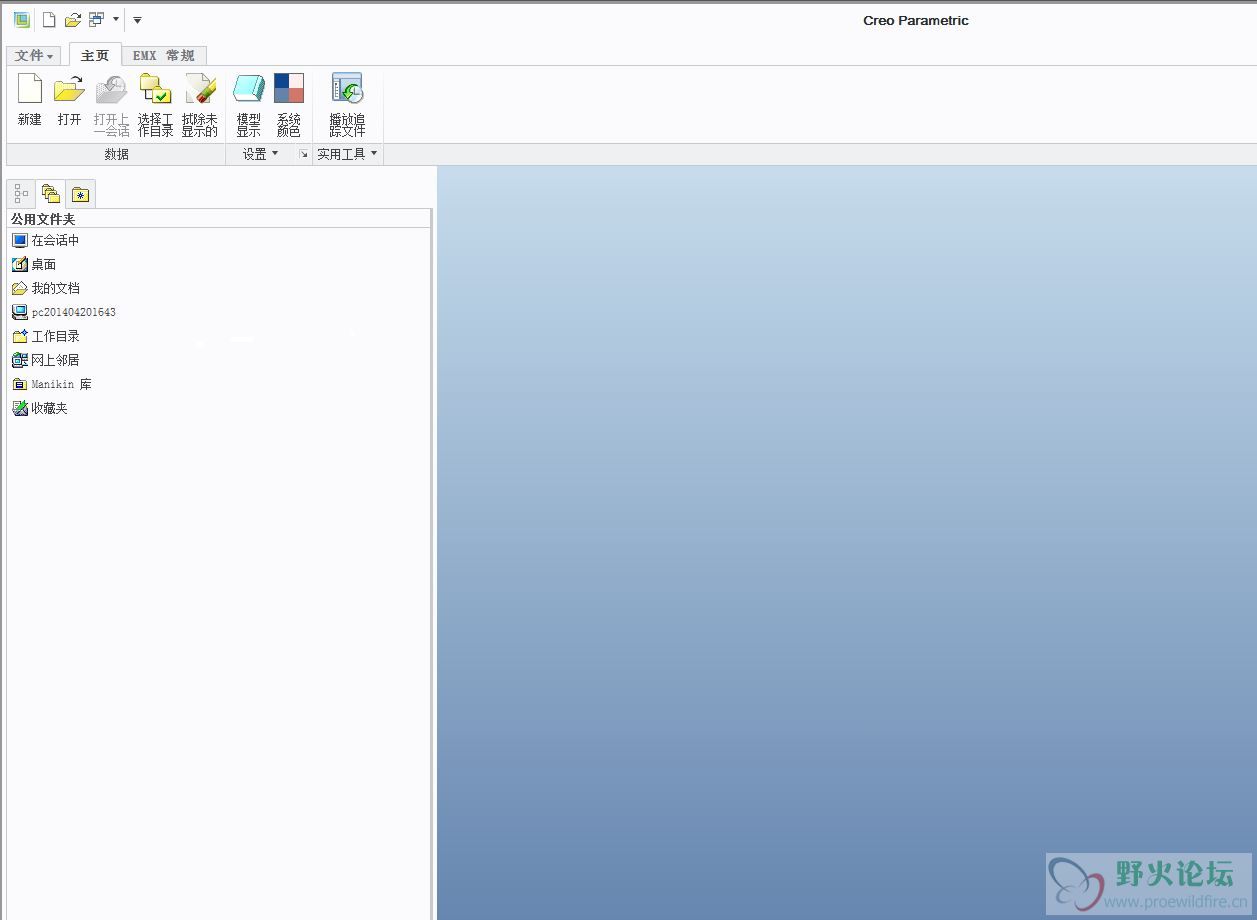Click the 拭除未显示的 ribbon button

(200, 105)
